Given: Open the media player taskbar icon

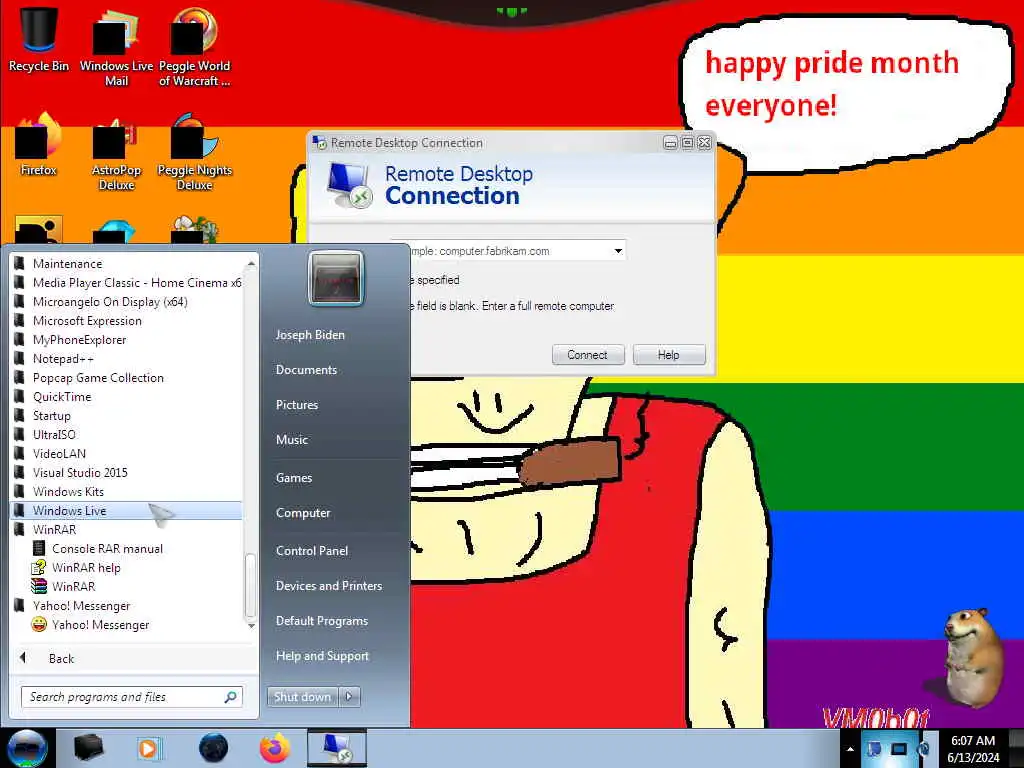Looking at the screenshot, I should point(148,748).
